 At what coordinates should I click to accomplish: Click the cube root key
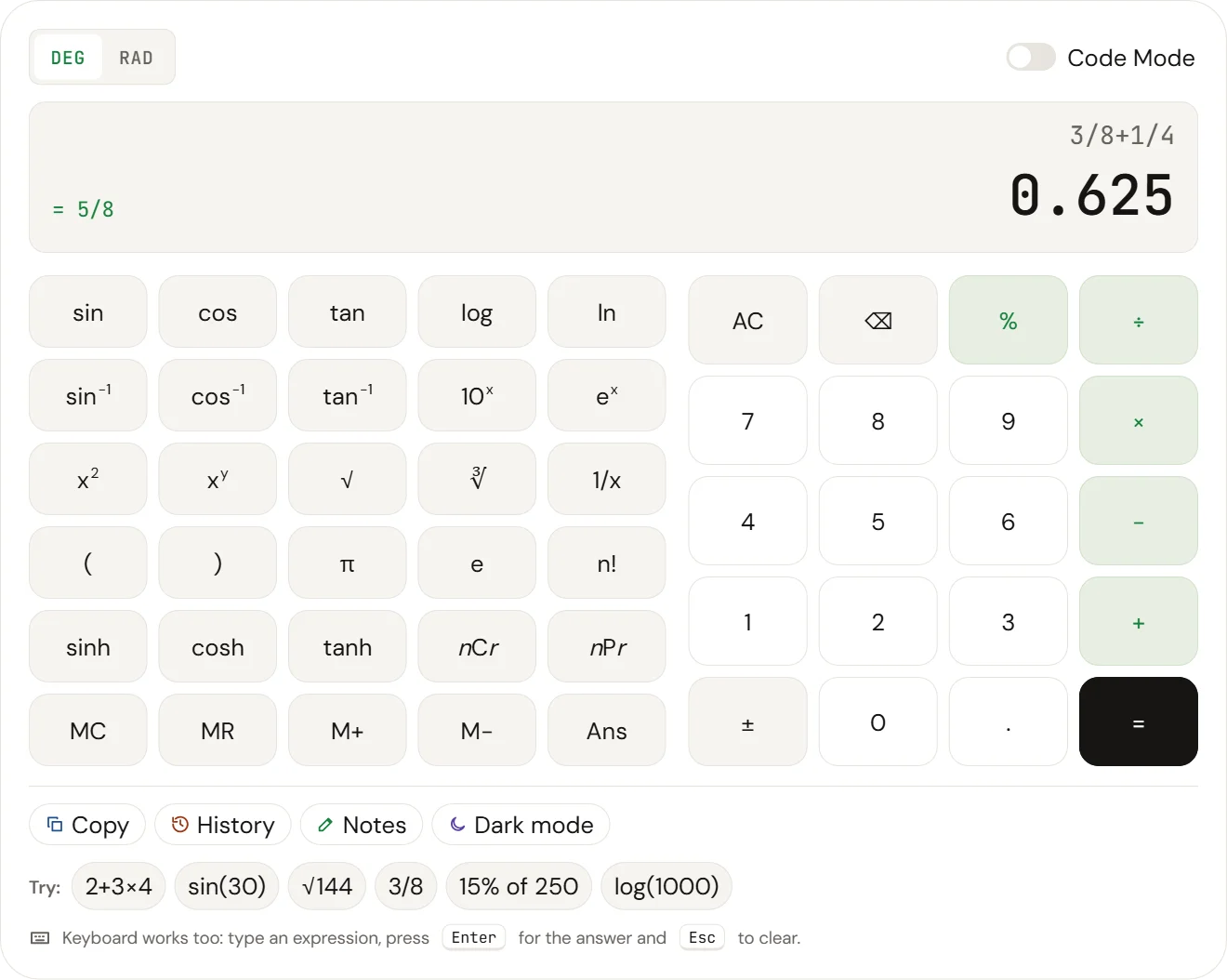477,479
